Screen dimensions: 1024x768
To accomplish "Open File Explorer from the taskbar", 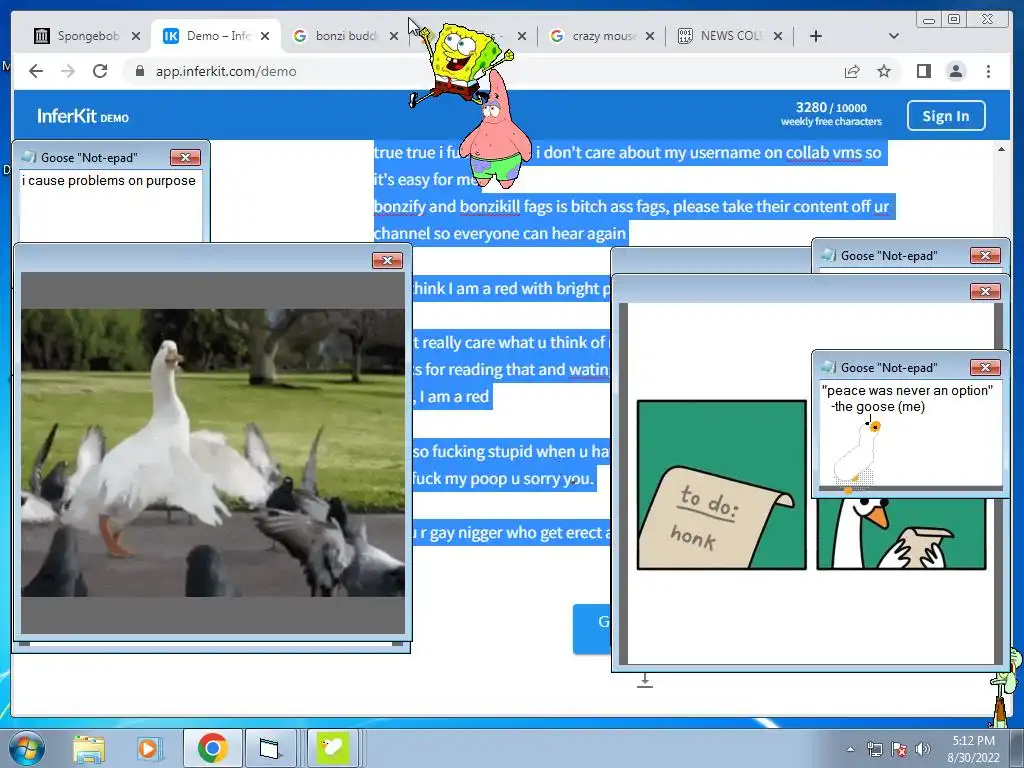I will point(89,748).
